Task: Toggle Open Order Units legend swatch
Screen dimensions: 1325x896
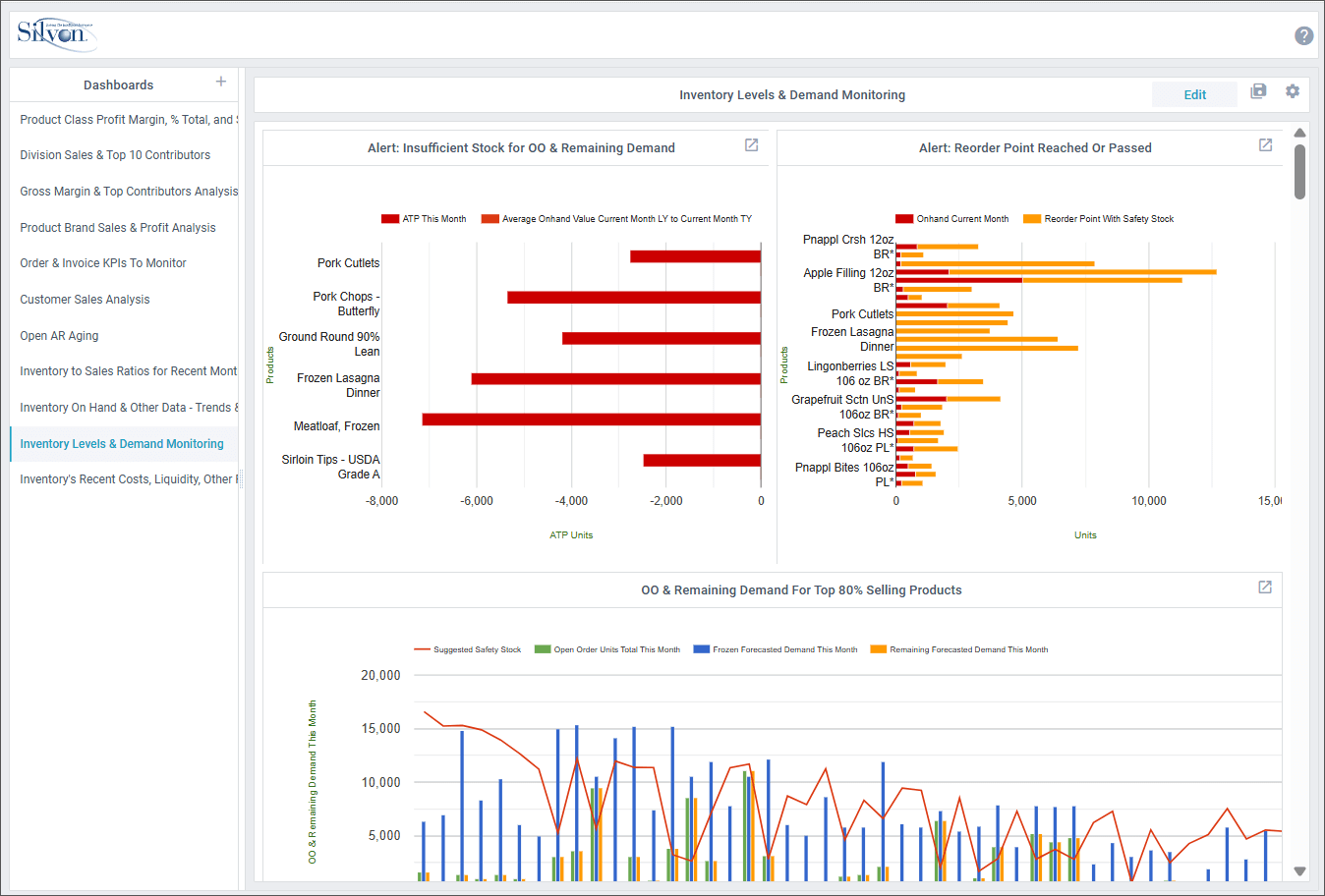Action: [543, 649]
